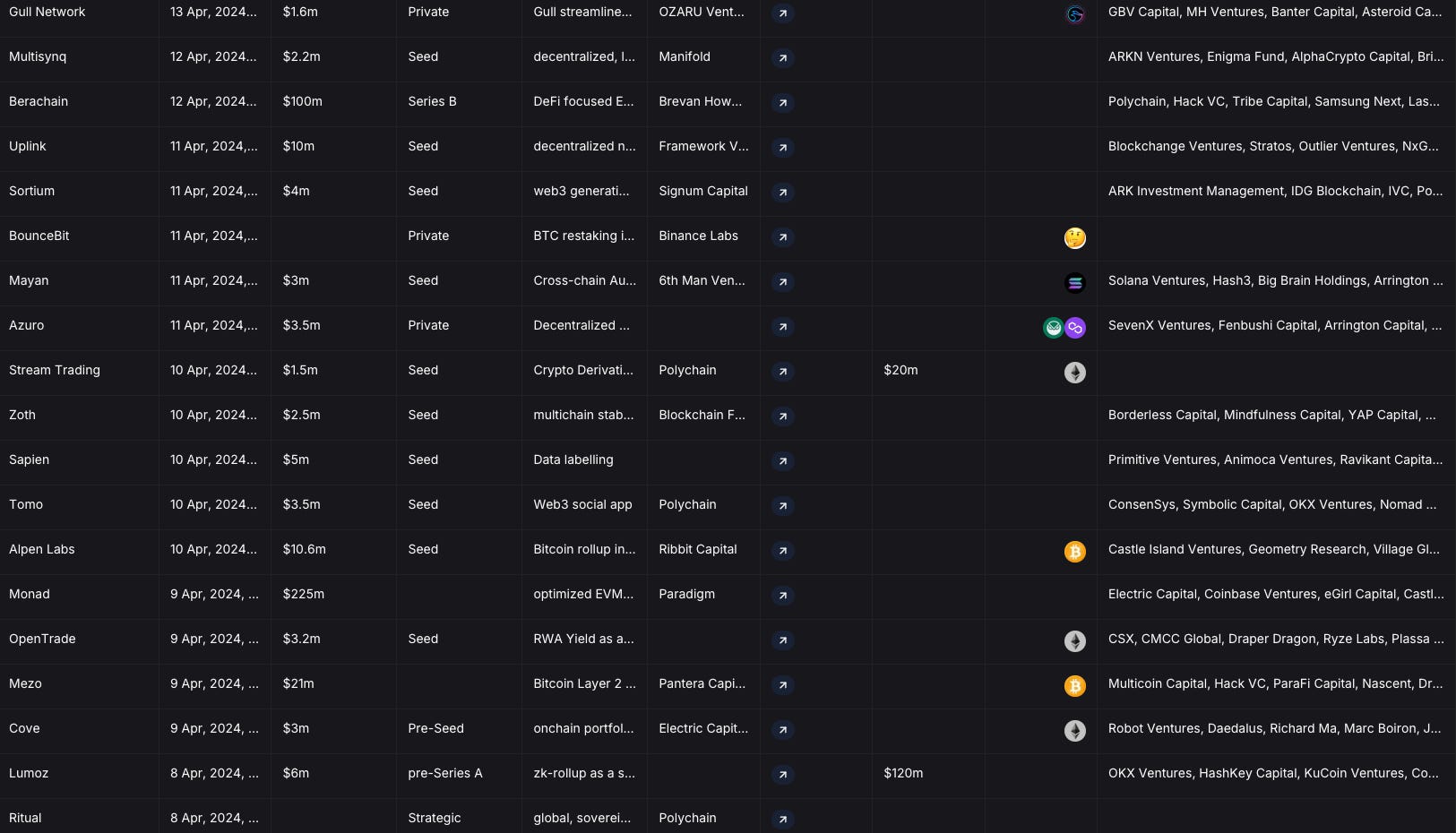1456x833 pixels.
Task: Click the Web3 social app description
Action: pos(582,504)
